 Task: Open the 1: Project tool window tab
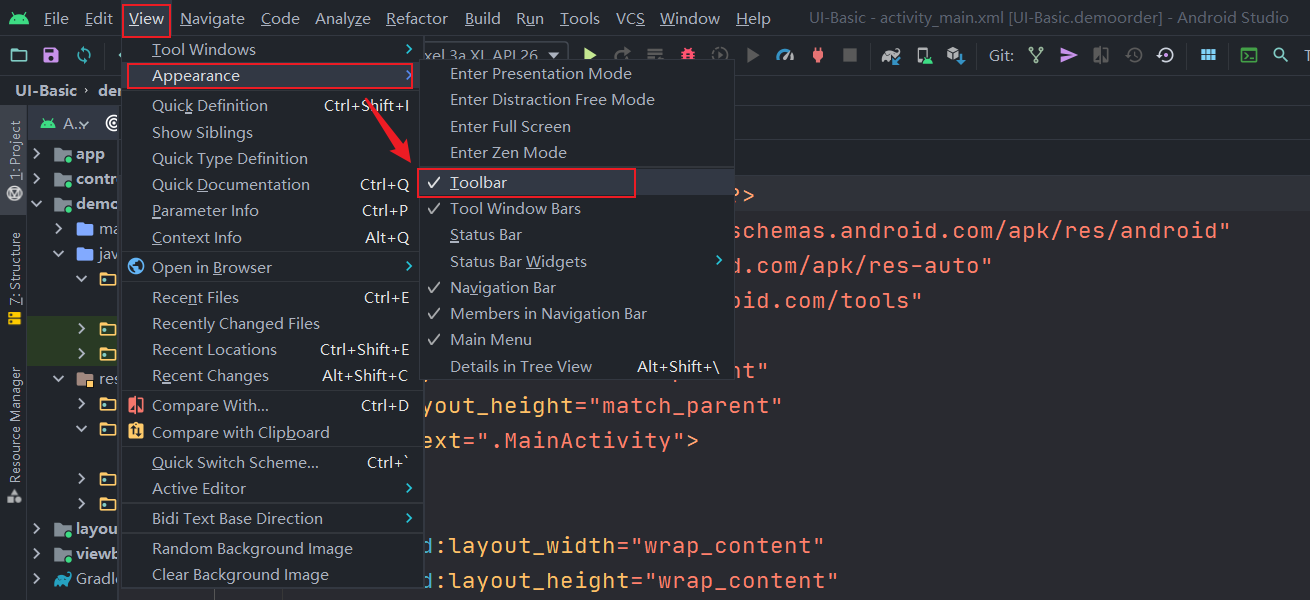(x=14, y=161)
